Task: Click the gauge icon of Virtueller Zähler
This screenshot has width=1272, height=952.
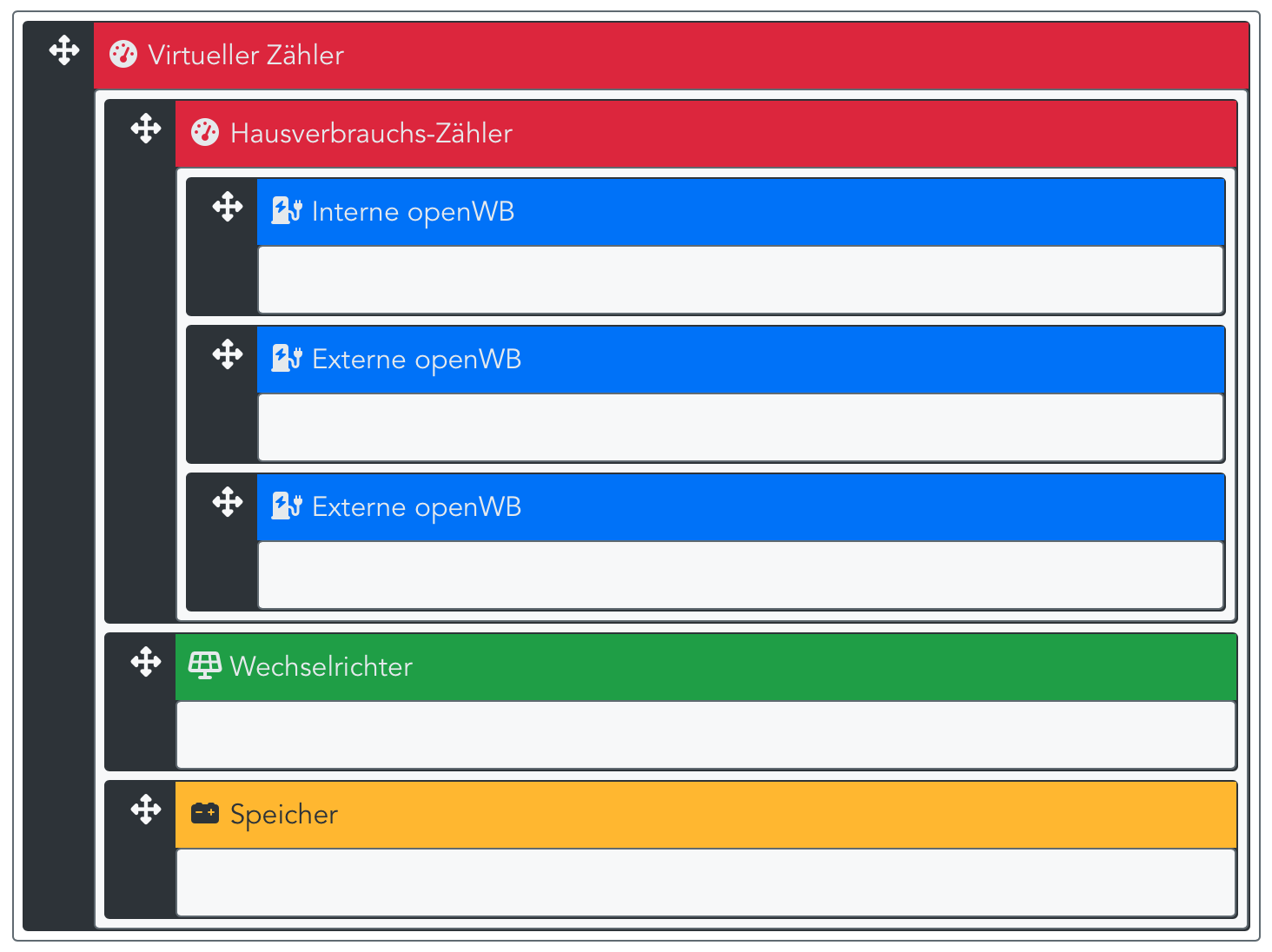Action: click(123, 55)
